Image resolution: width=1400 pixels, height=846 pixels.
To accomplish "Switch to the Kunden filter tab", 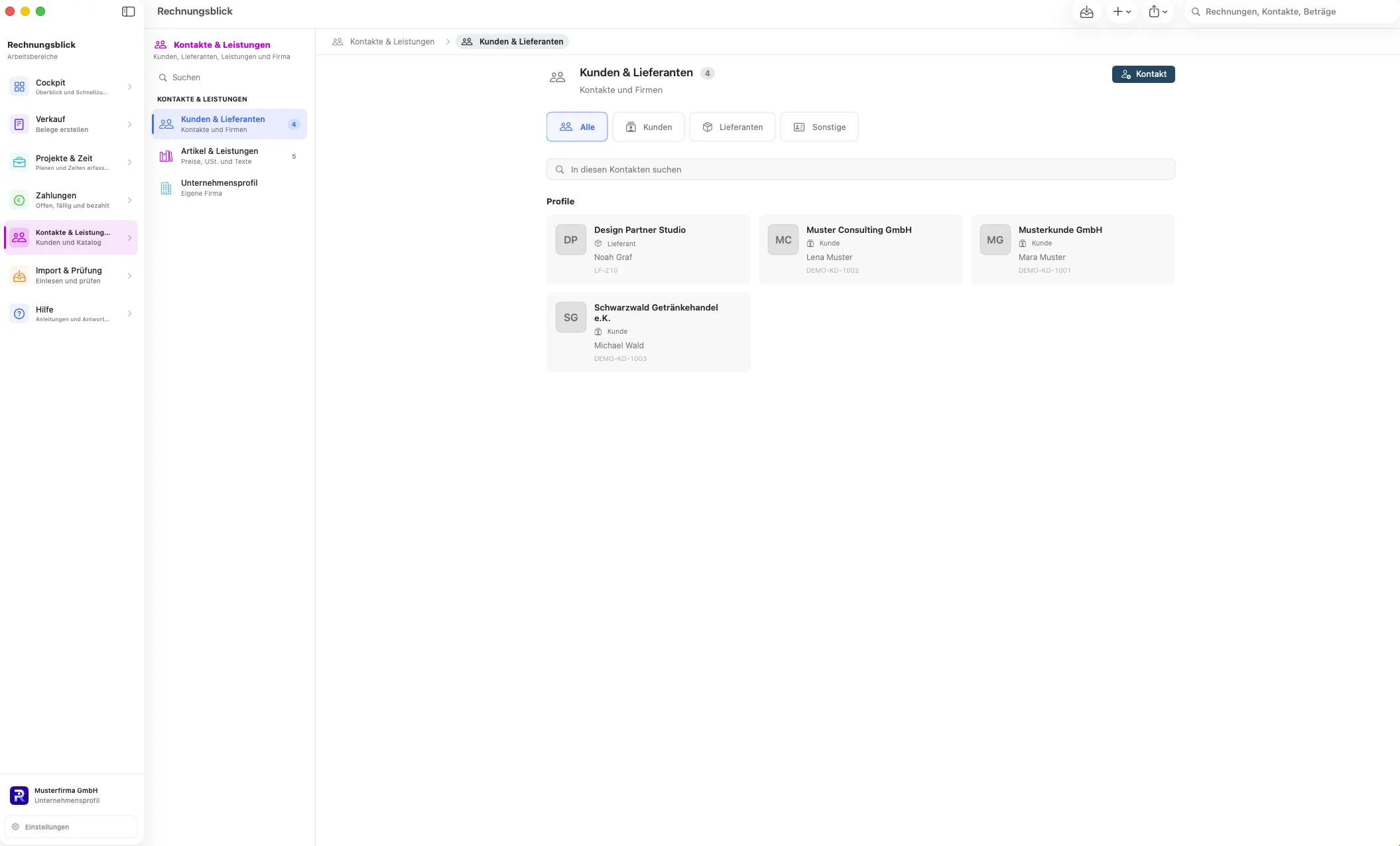I will click(x=649, y=127).
